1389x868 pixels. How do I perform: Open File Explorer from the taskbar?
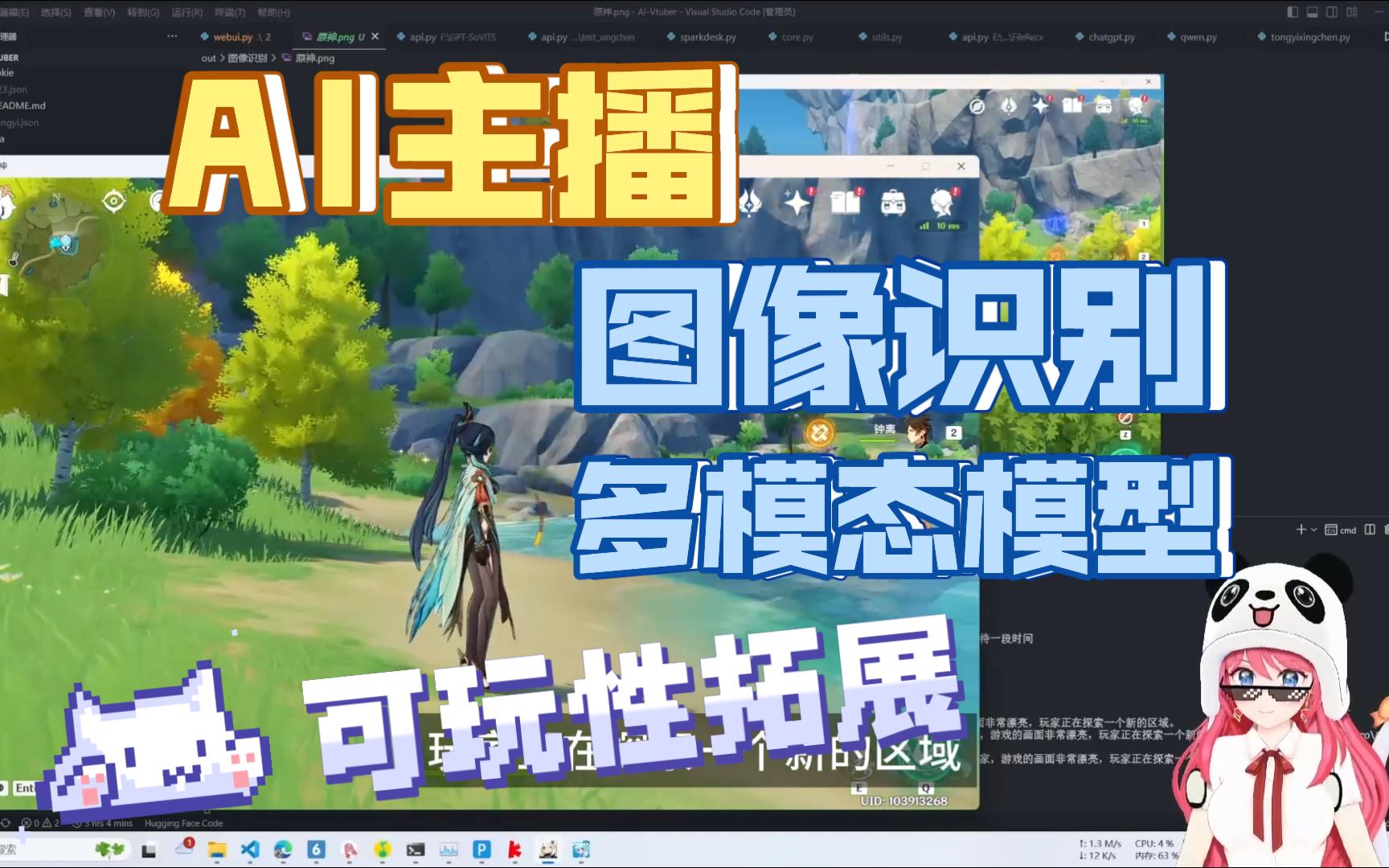[217, 850]
